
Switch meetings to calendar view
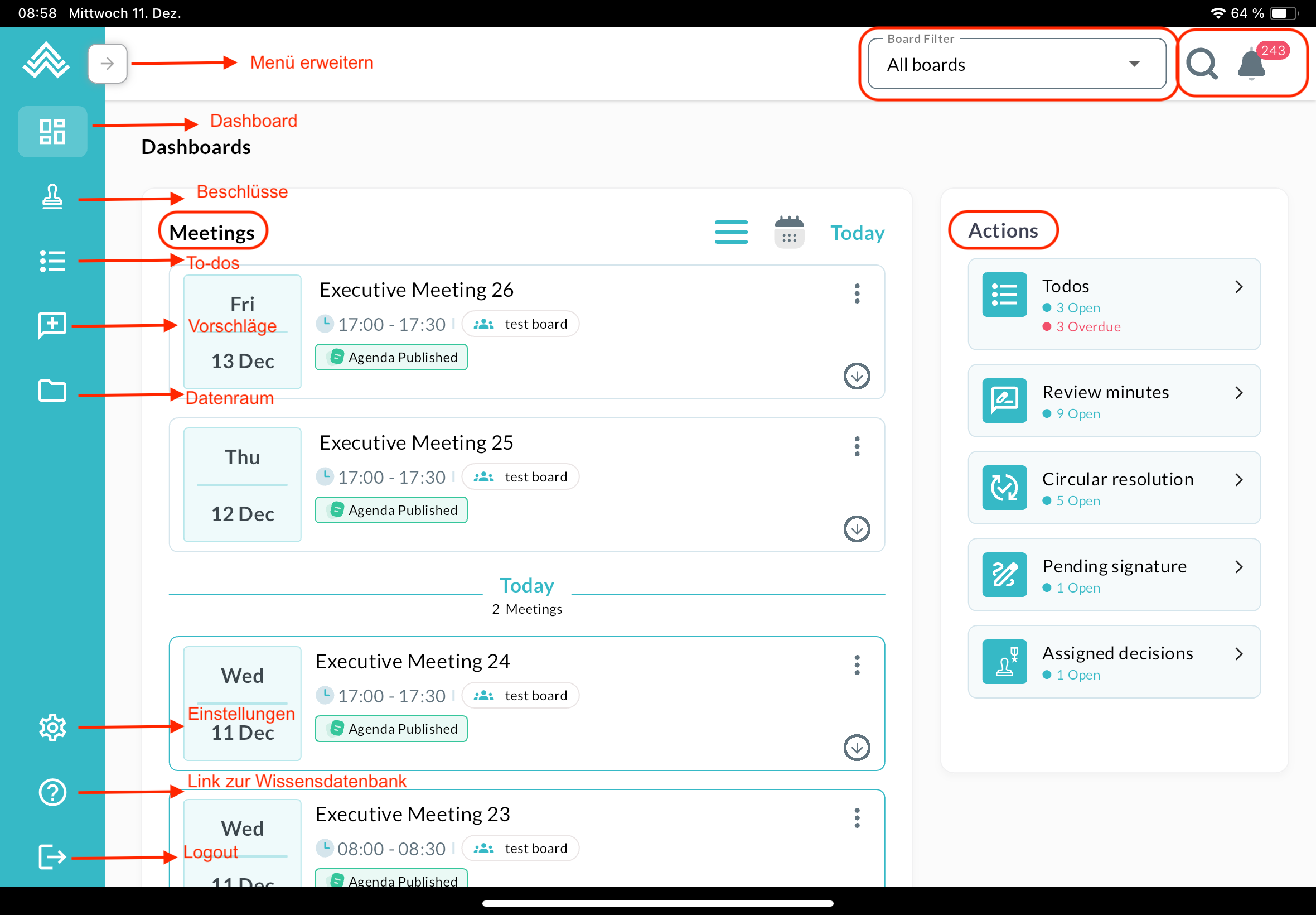(x=789, y=232)
